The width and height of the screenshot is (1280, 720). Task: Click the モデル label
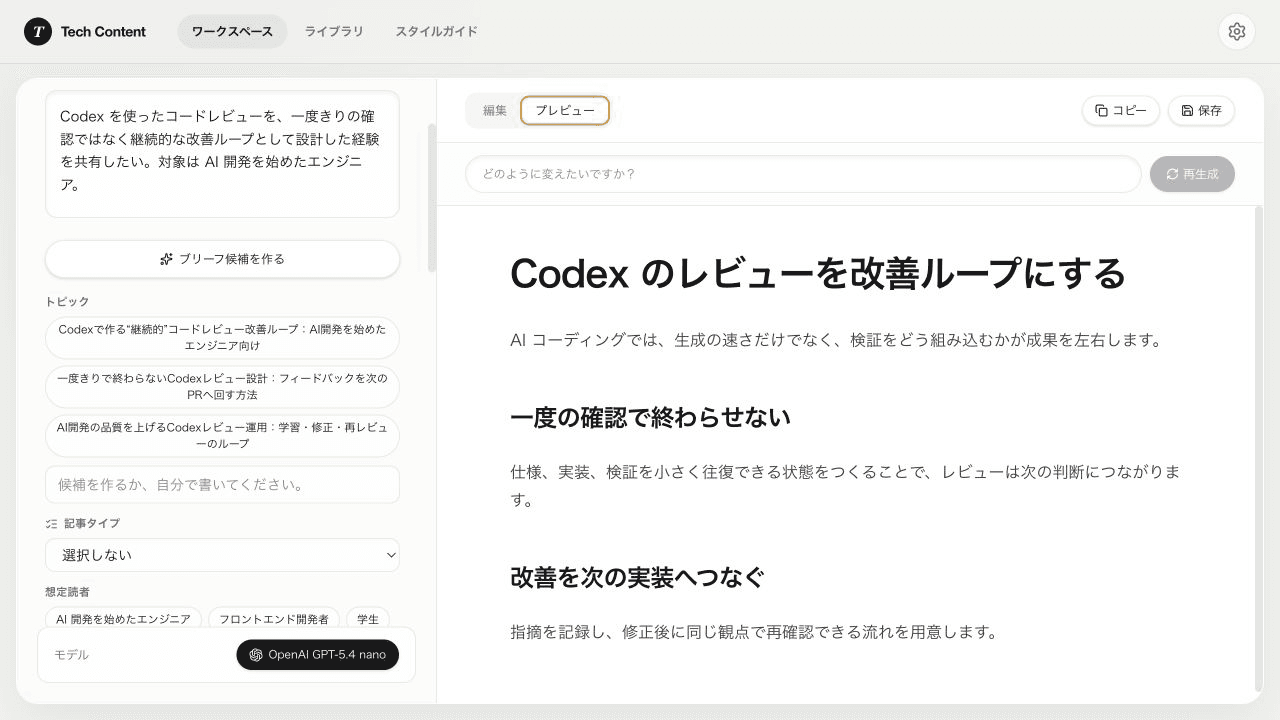(x=71, y=655)
